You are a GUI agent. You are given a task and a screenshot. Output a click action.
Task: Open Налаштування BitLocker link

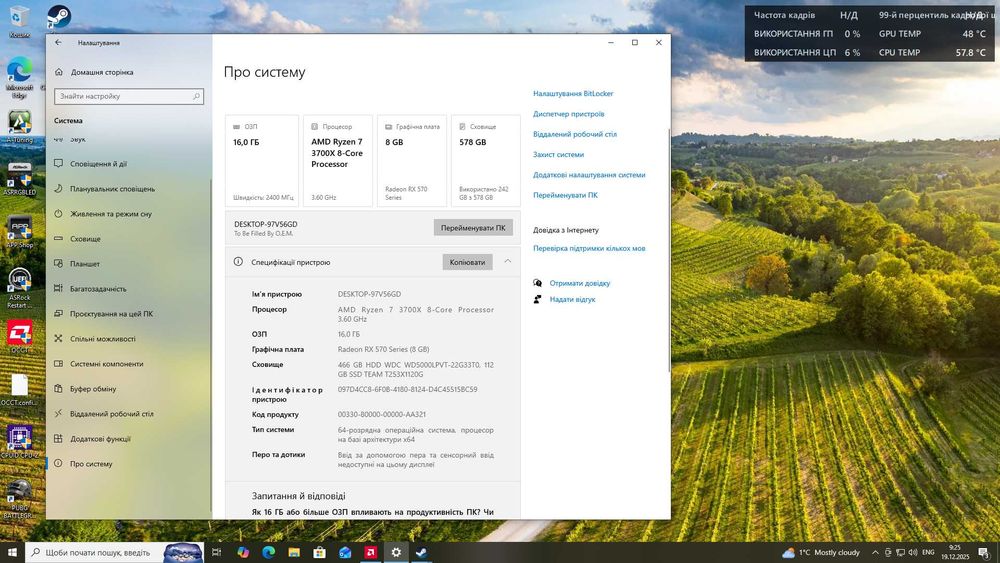point(573,94)
